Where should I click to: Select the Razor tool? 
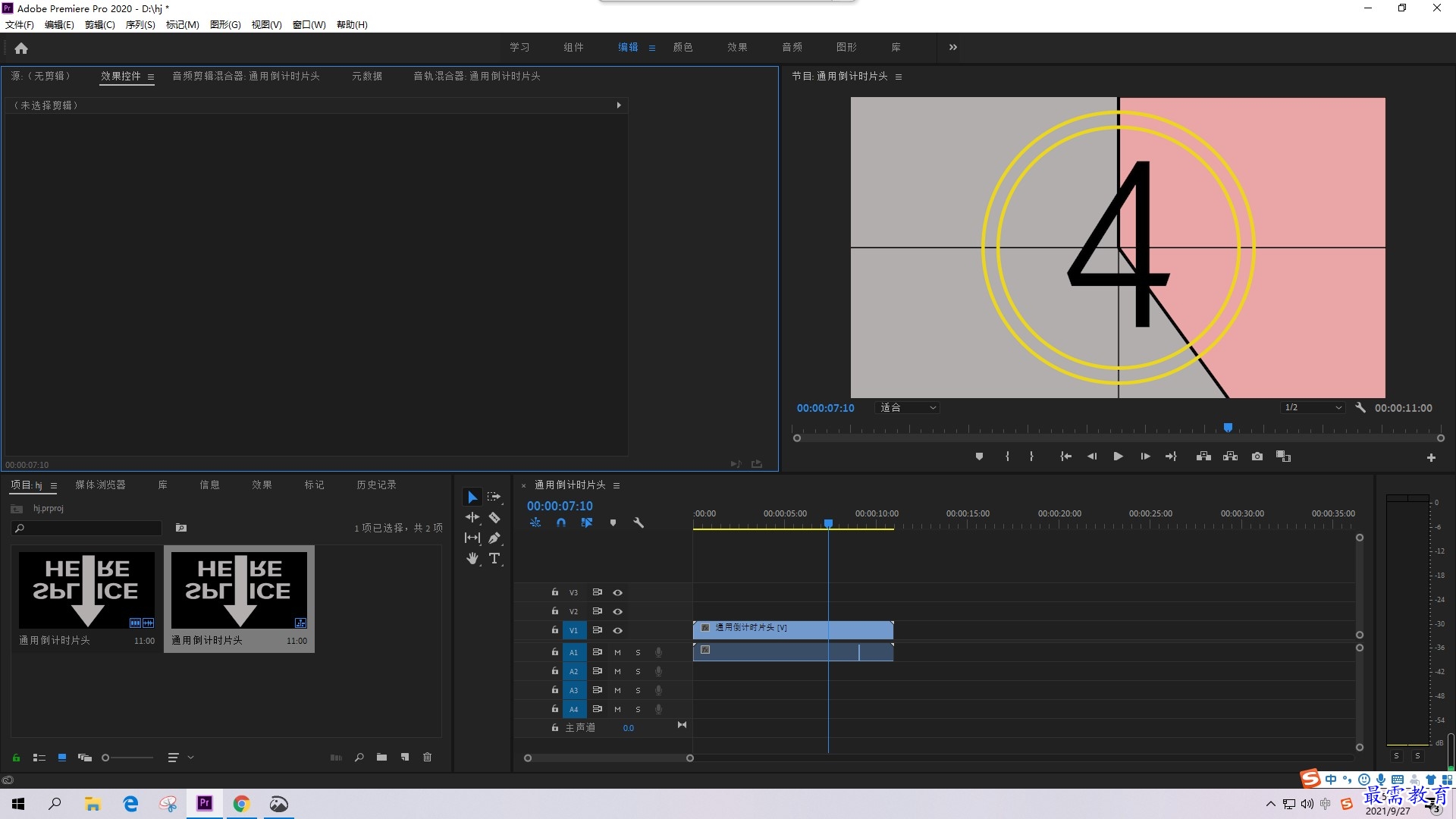pyautogui.click(x=494, y=517)
